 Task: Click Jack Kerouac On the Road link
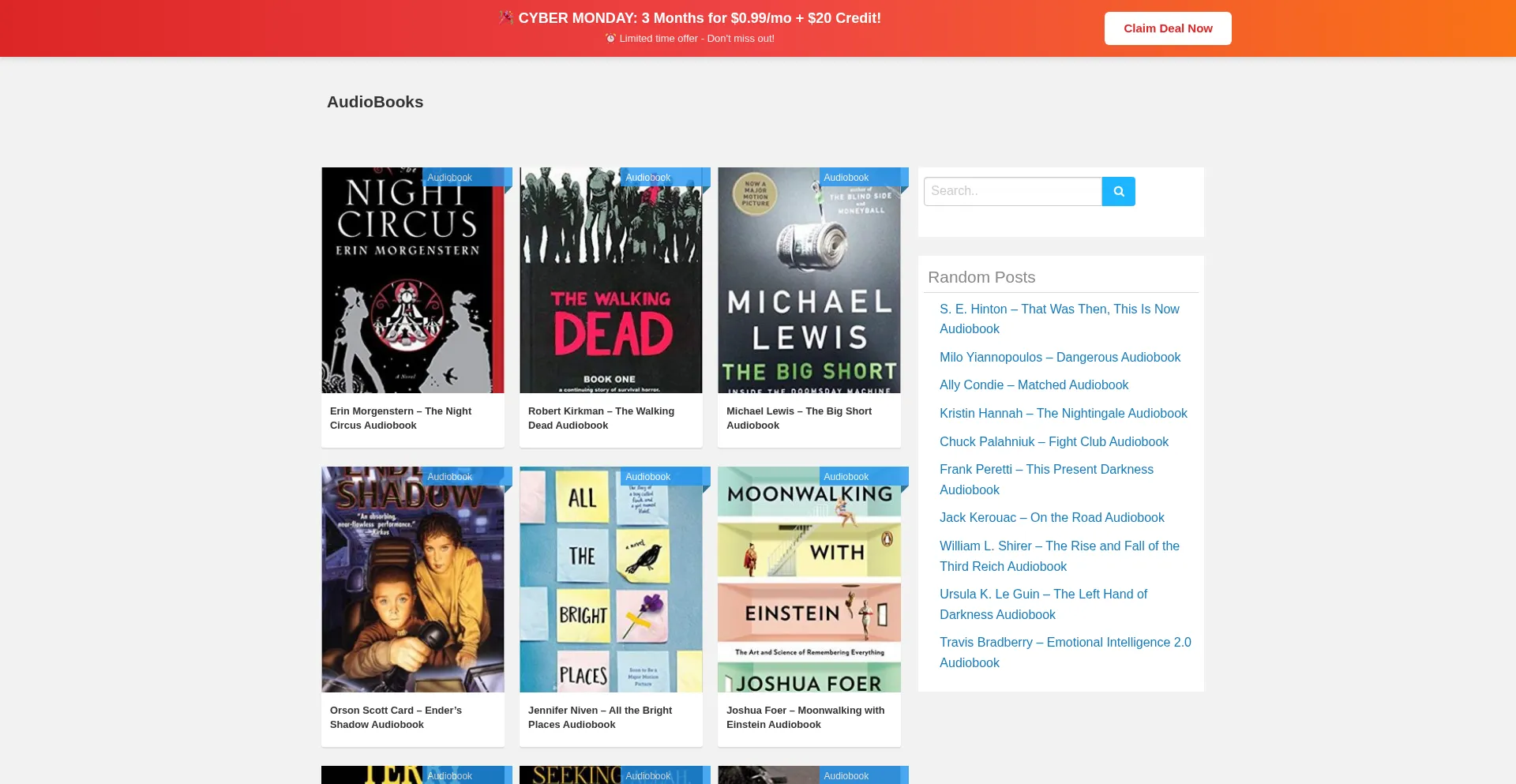point(1052,518)
